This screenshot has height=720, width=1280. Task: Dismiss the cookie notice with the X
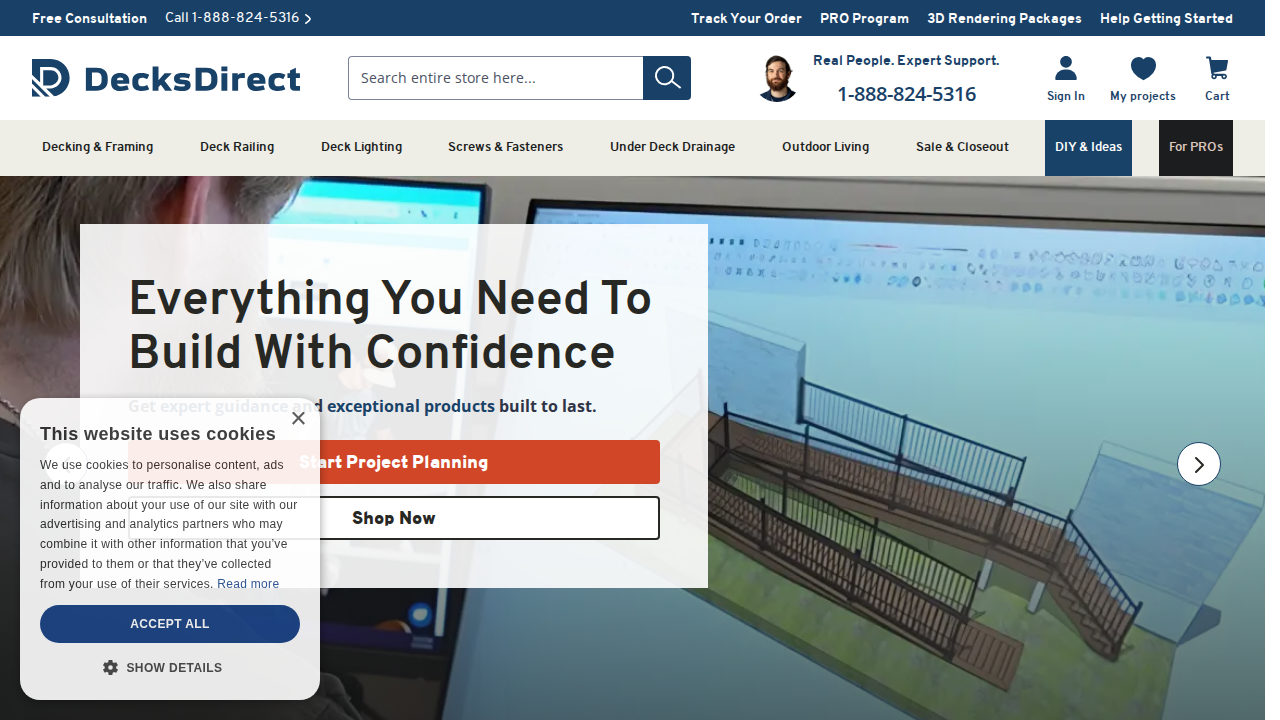[x=298, y=418]
